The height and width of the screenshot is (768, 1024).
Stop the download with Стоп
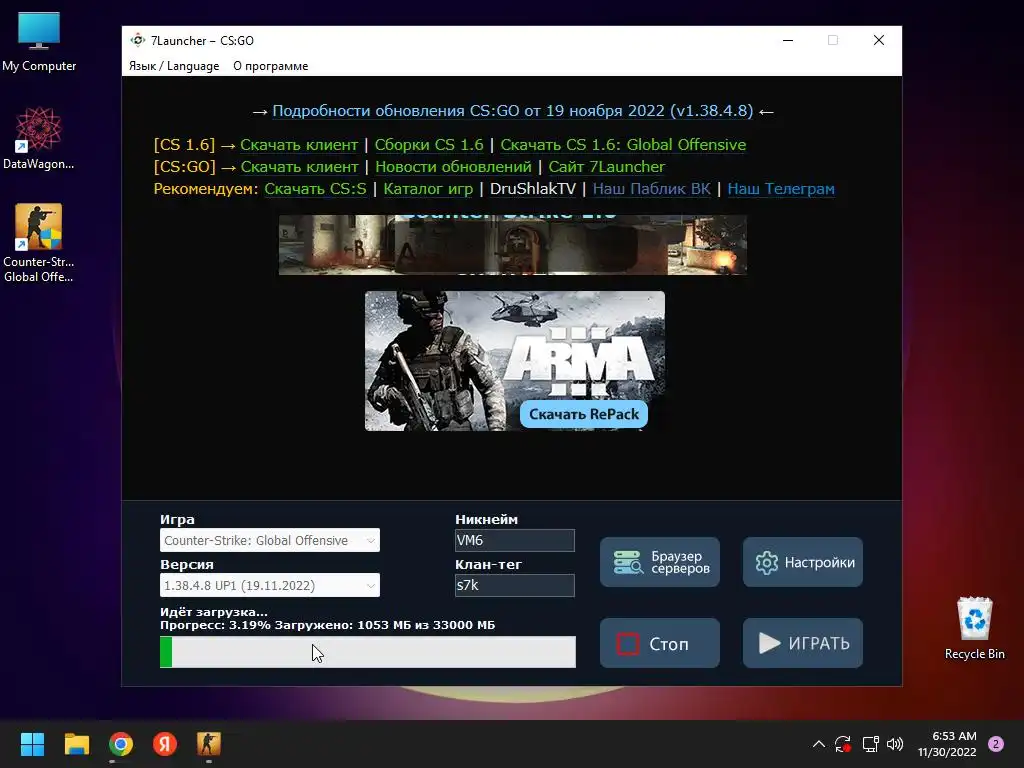(x=660, y=643)
